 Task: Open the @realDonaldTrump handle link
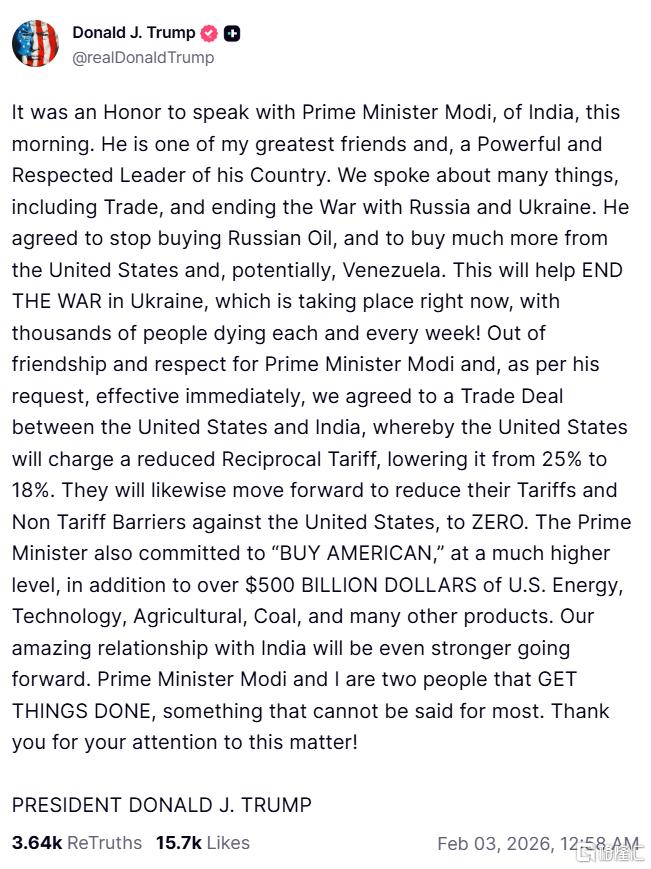[143, 57]
